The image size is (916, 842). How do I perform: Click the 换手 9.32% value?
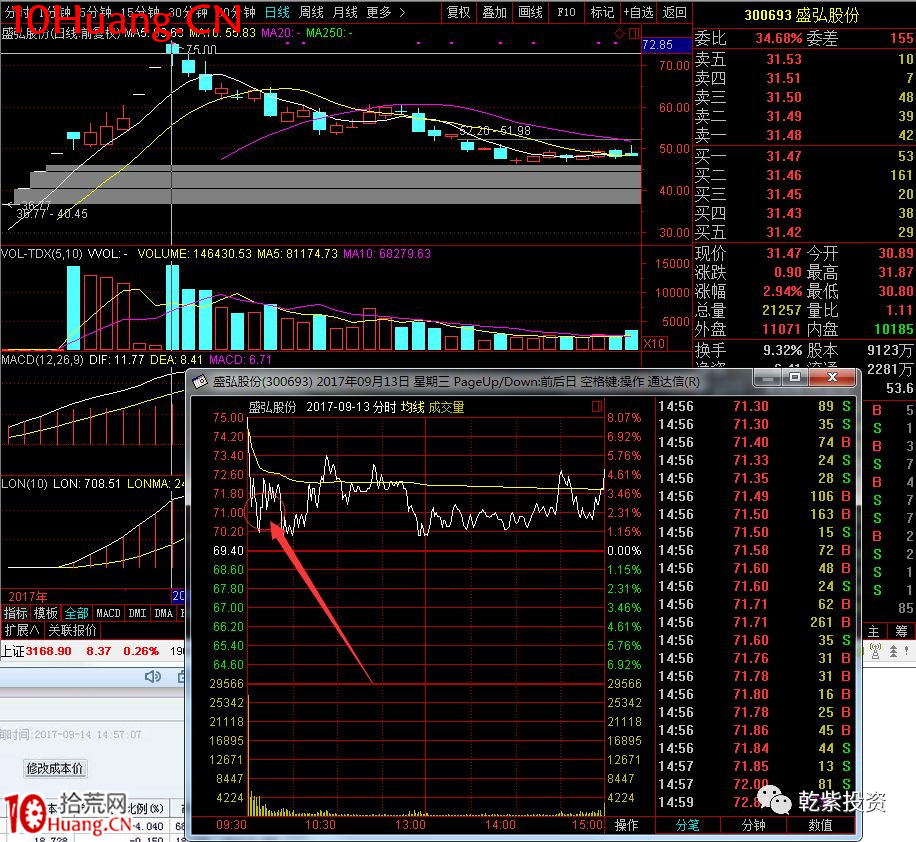[782, 351]
